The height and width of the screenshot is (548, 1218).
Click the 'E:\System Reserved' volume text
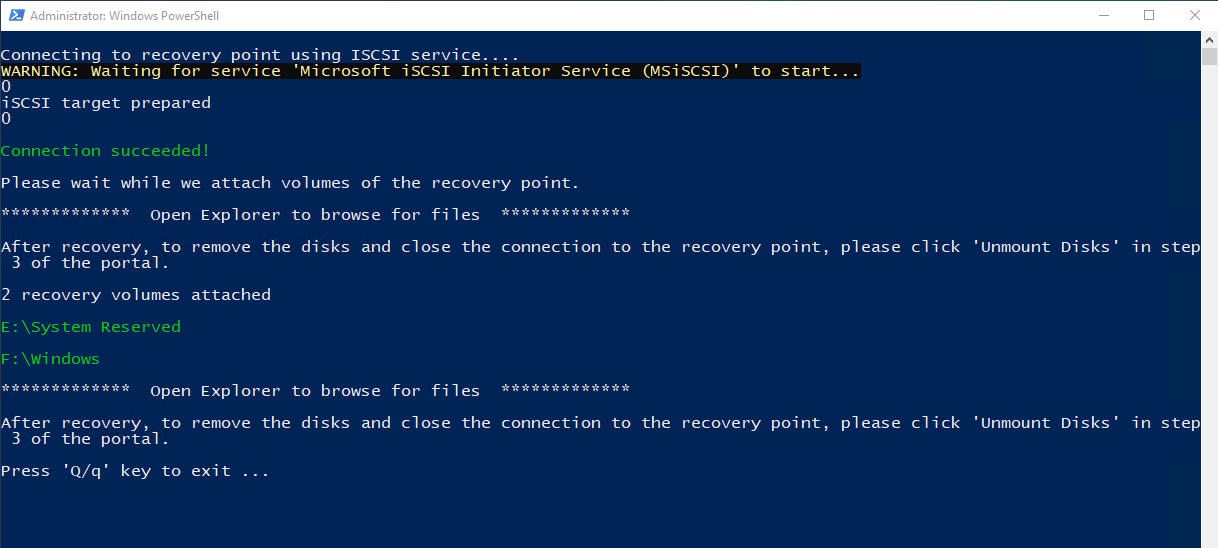coord(91,327)
